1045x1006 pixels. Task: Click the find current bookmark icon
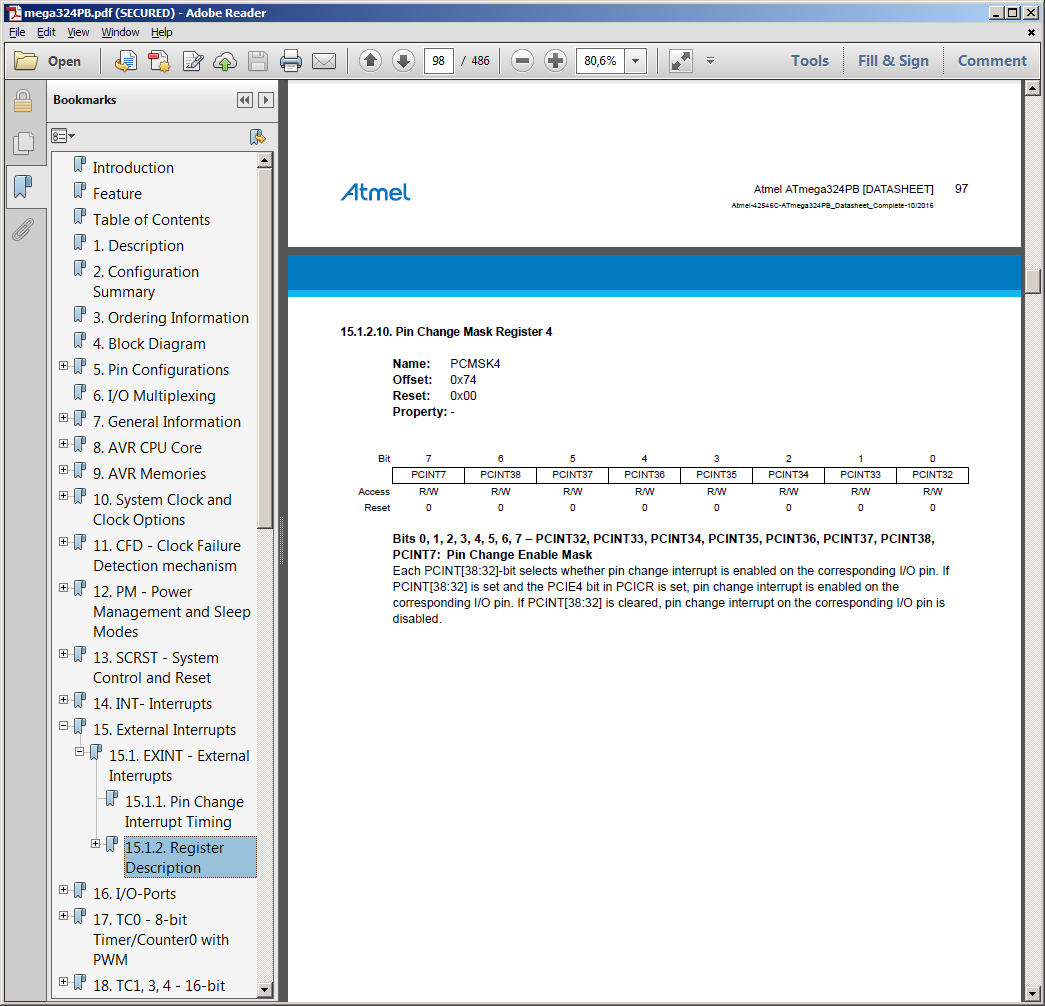point(257,137)
